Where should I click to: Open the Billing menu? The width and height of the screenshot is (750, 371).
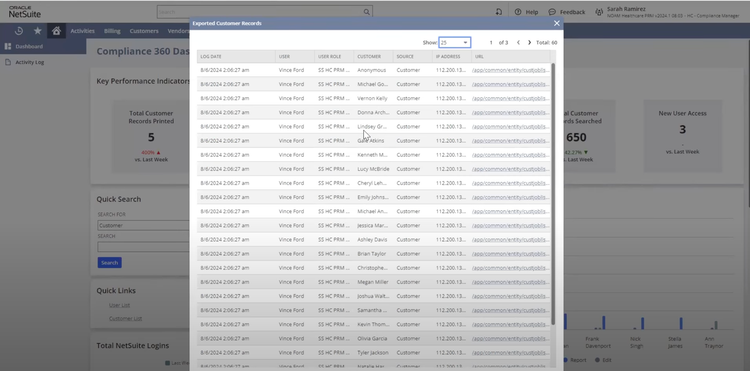(x=112, y=31)
